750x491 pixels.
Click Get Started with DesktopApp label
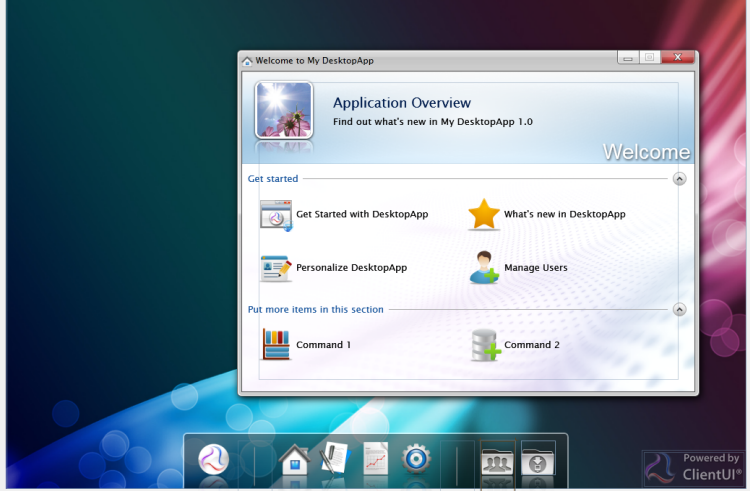(x=362, y=214)
